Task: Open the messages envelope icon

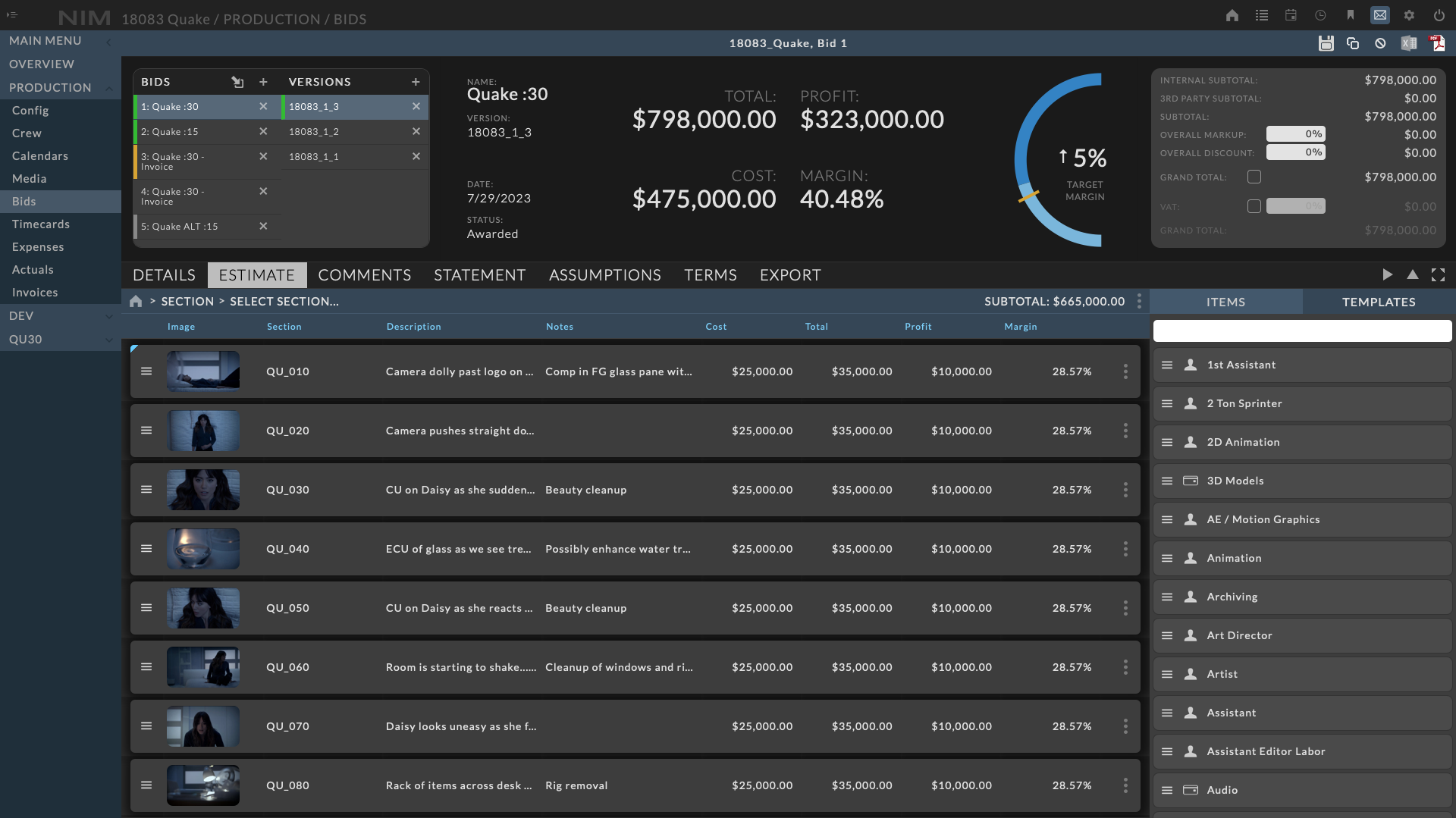Action: click(x=1380, y=15)
